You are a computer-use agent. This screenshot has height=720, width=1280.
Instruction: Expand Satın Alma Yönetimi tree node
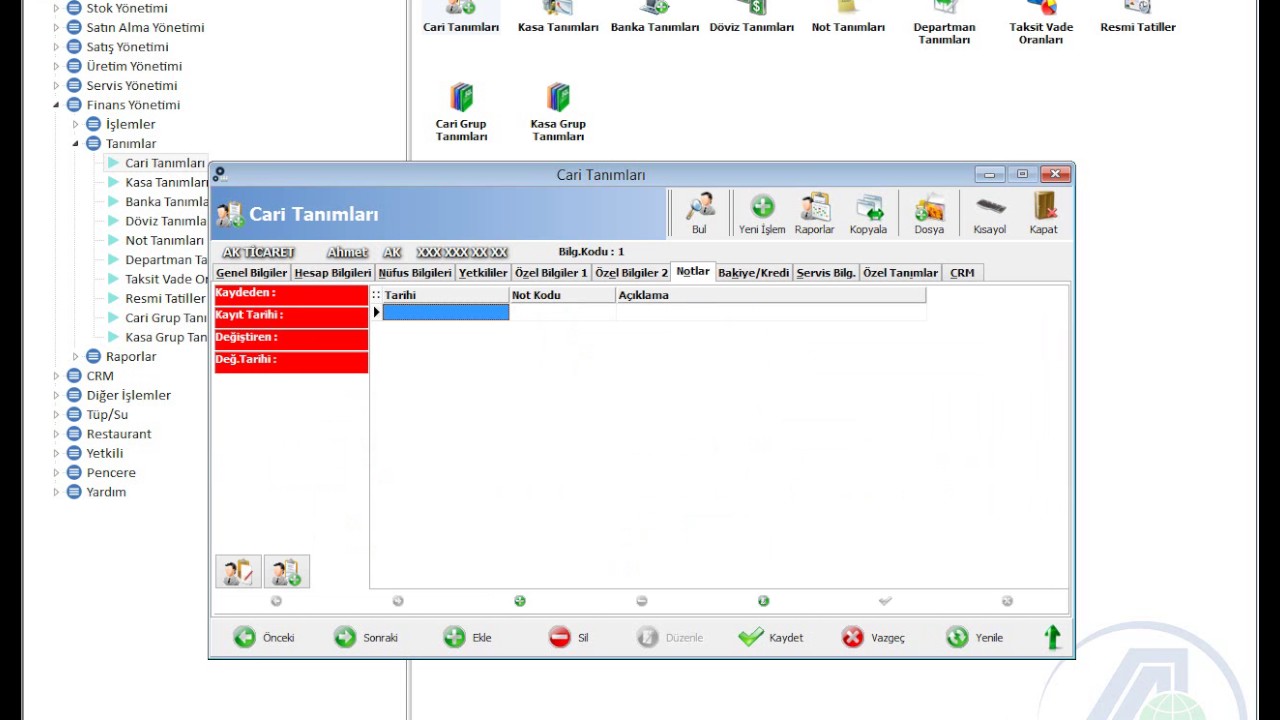coord(57,27)
